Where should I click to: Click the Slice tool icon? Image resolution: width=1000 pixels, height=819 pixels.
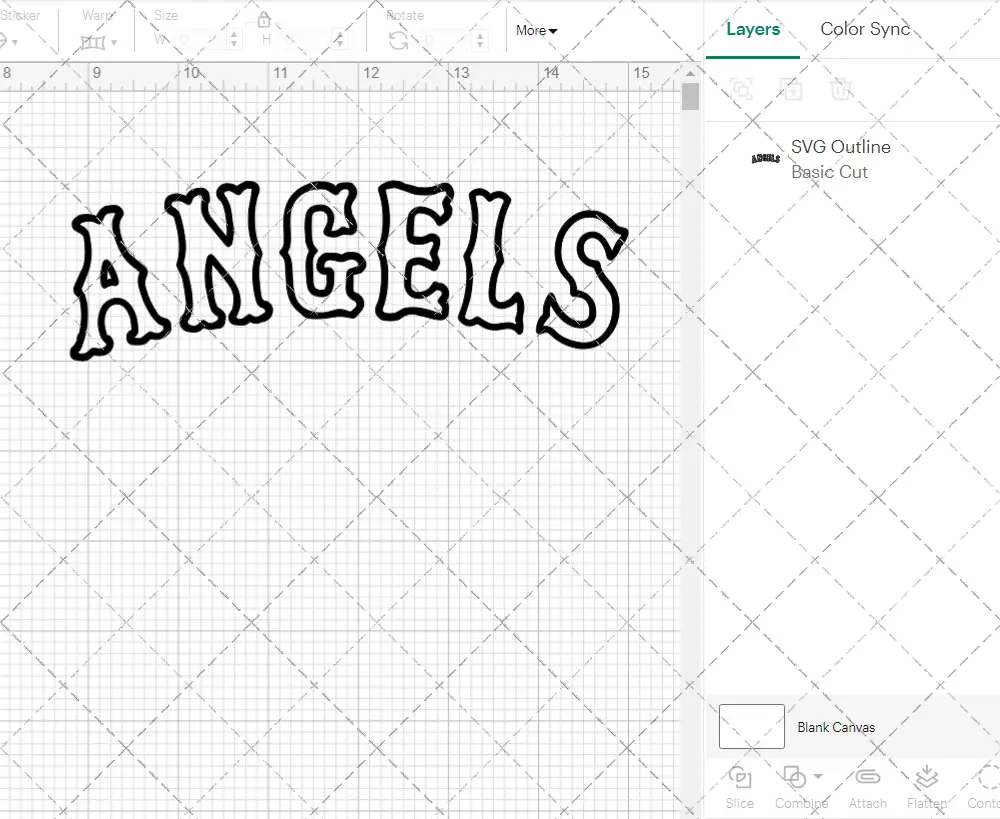[740, 778]
